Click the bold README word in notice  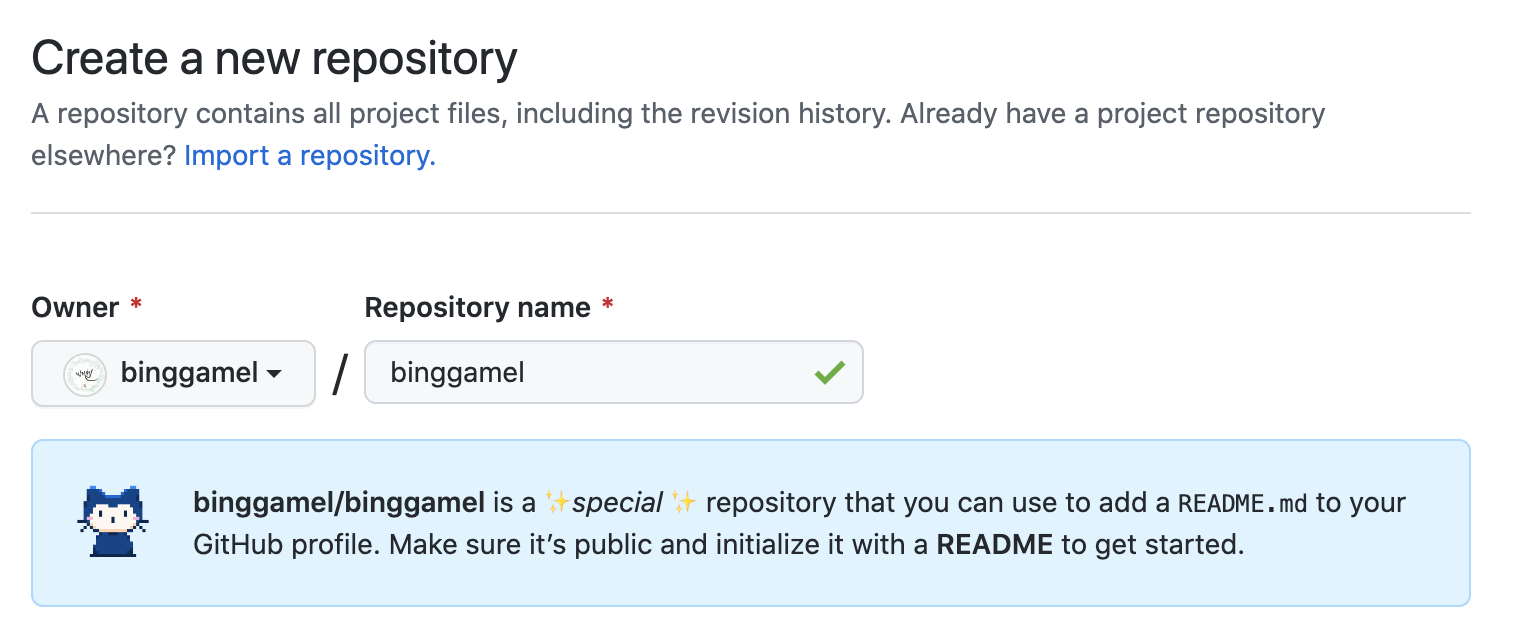[x=994, y=545]
